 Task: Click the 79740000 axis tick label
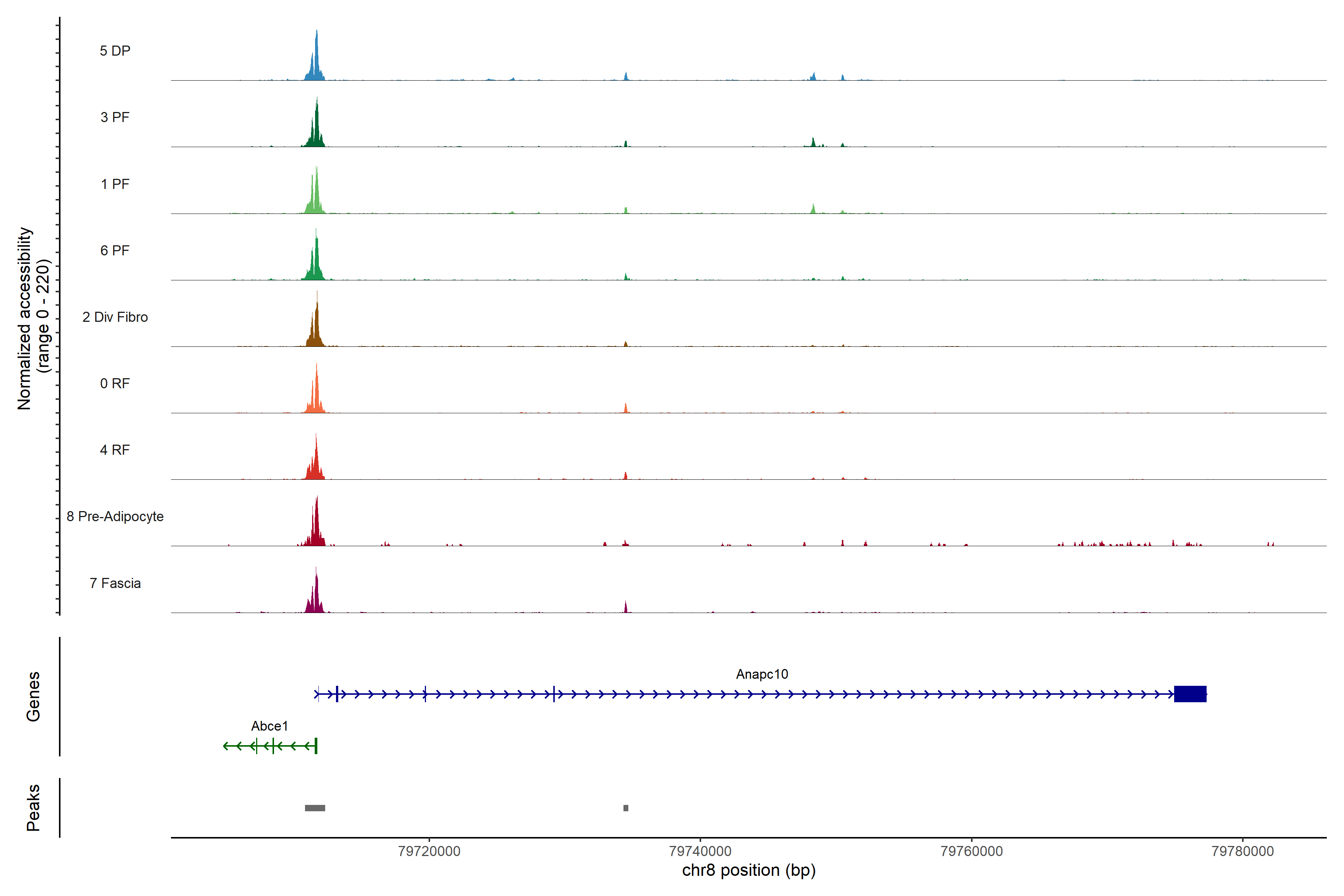point(700,852)
